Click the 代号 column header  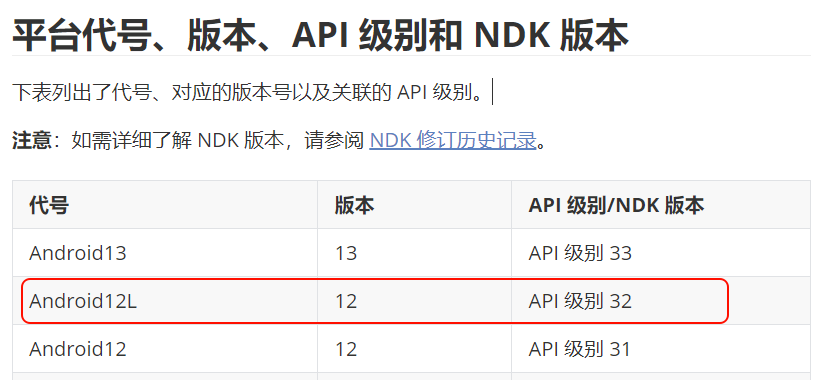click(x=49, y=205)
